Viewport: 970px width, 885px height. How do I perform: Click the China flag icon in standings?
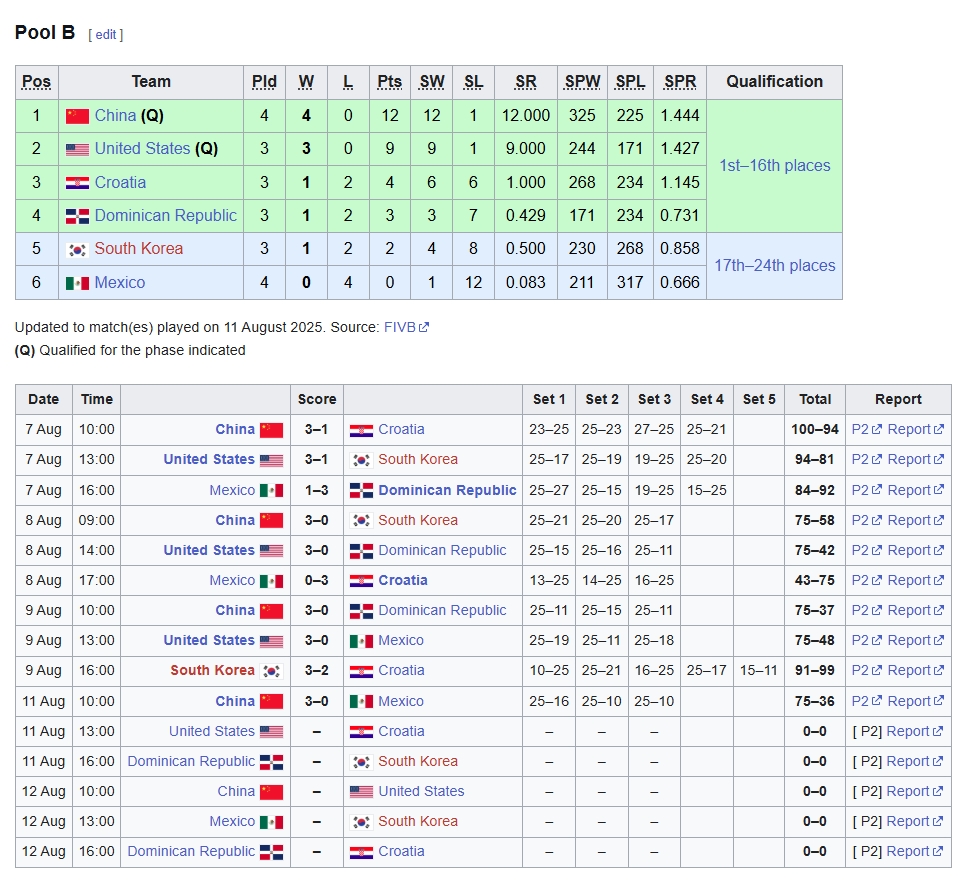(77, 116)
